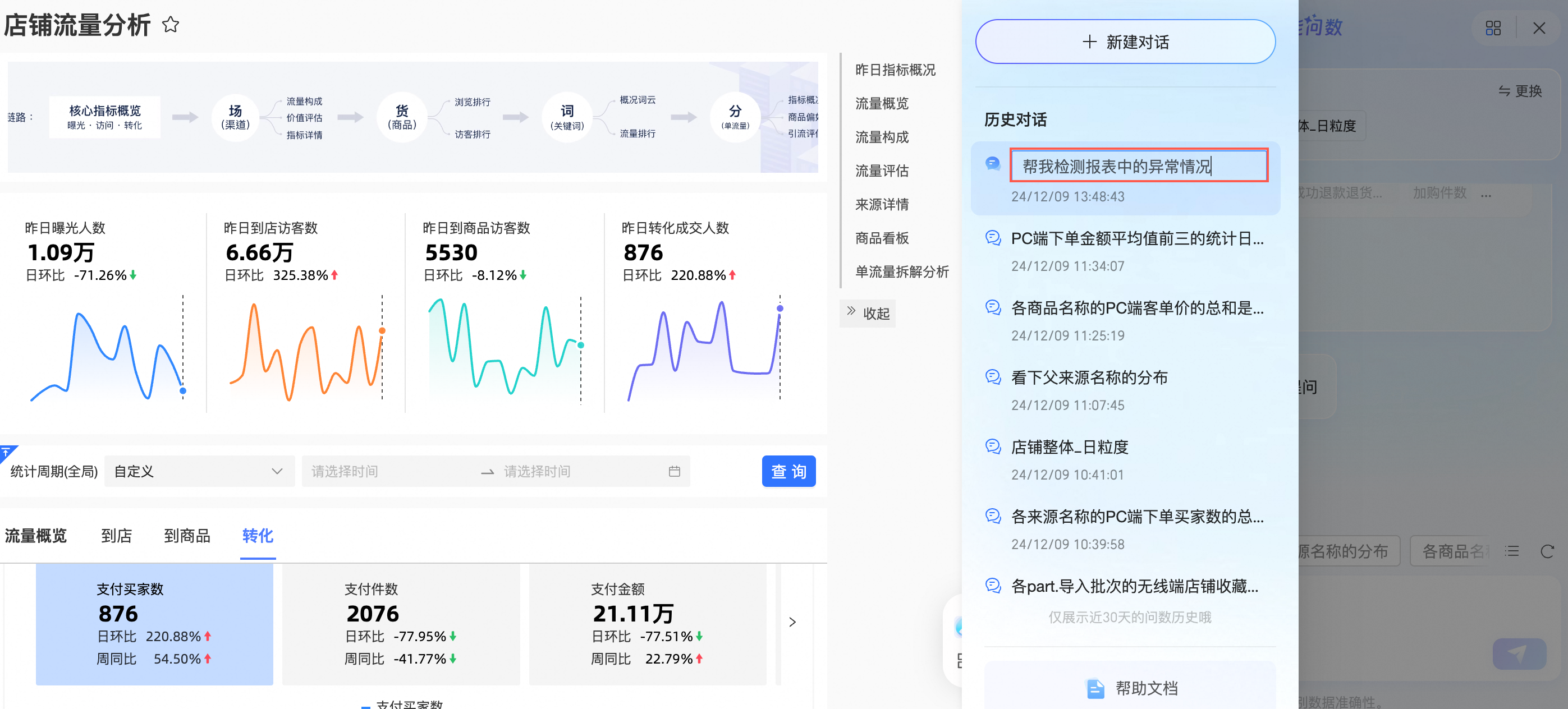This screenshot has width=1568, height=709.
Task: Go to 流量概览 in side navigation
Action: coord(882,103)
